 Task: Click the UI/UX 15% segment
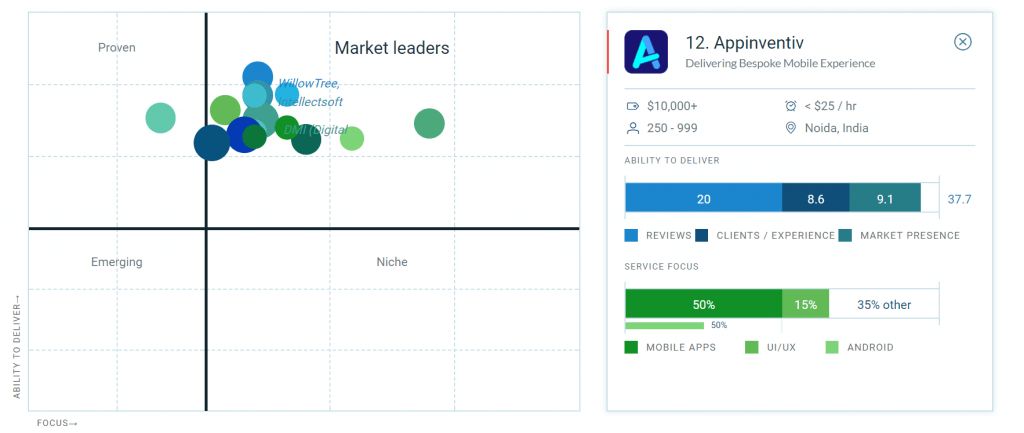coord(805,304)
